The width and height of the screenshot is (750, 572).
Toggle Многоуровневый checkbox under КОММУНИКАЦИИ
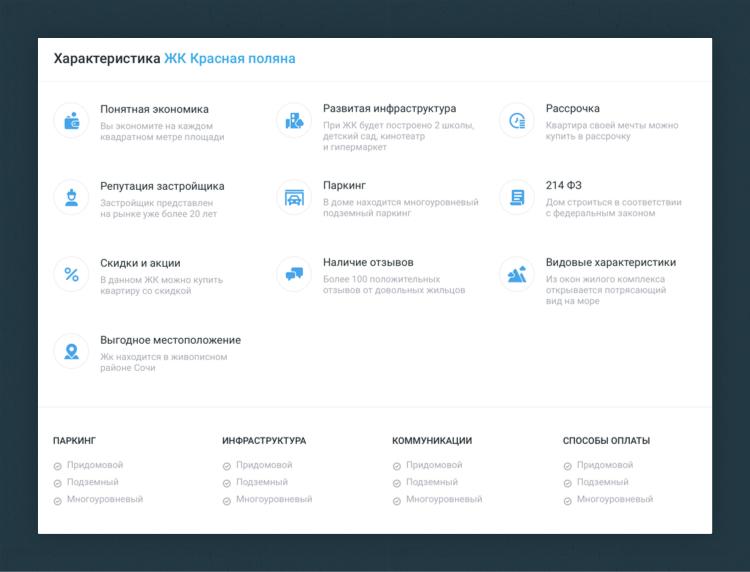[x=397, y=500]
